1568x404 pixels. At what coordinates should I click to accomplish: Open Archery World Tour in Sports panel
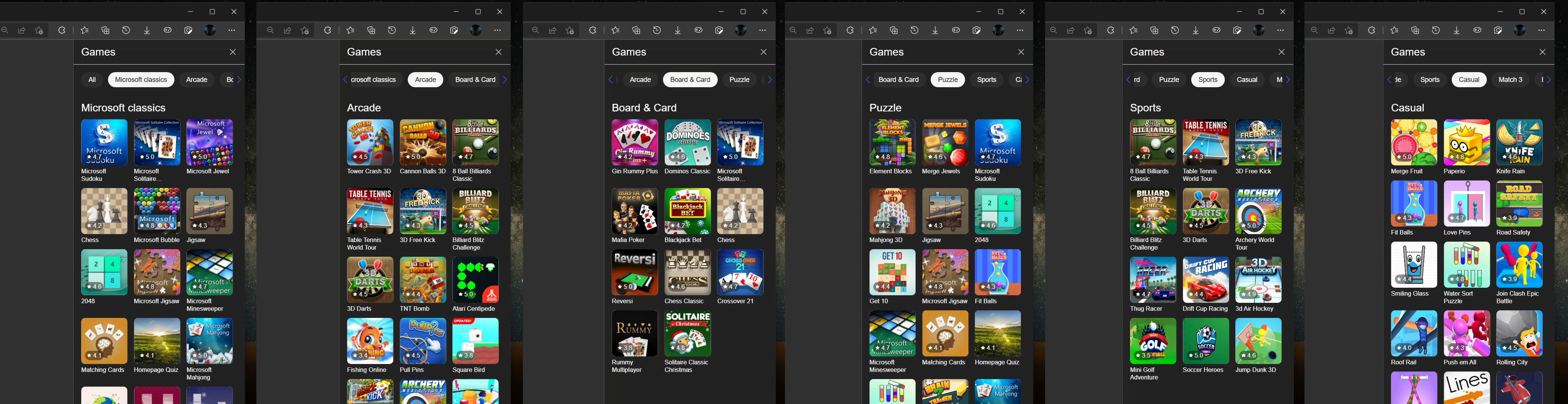click(1258, 219)
